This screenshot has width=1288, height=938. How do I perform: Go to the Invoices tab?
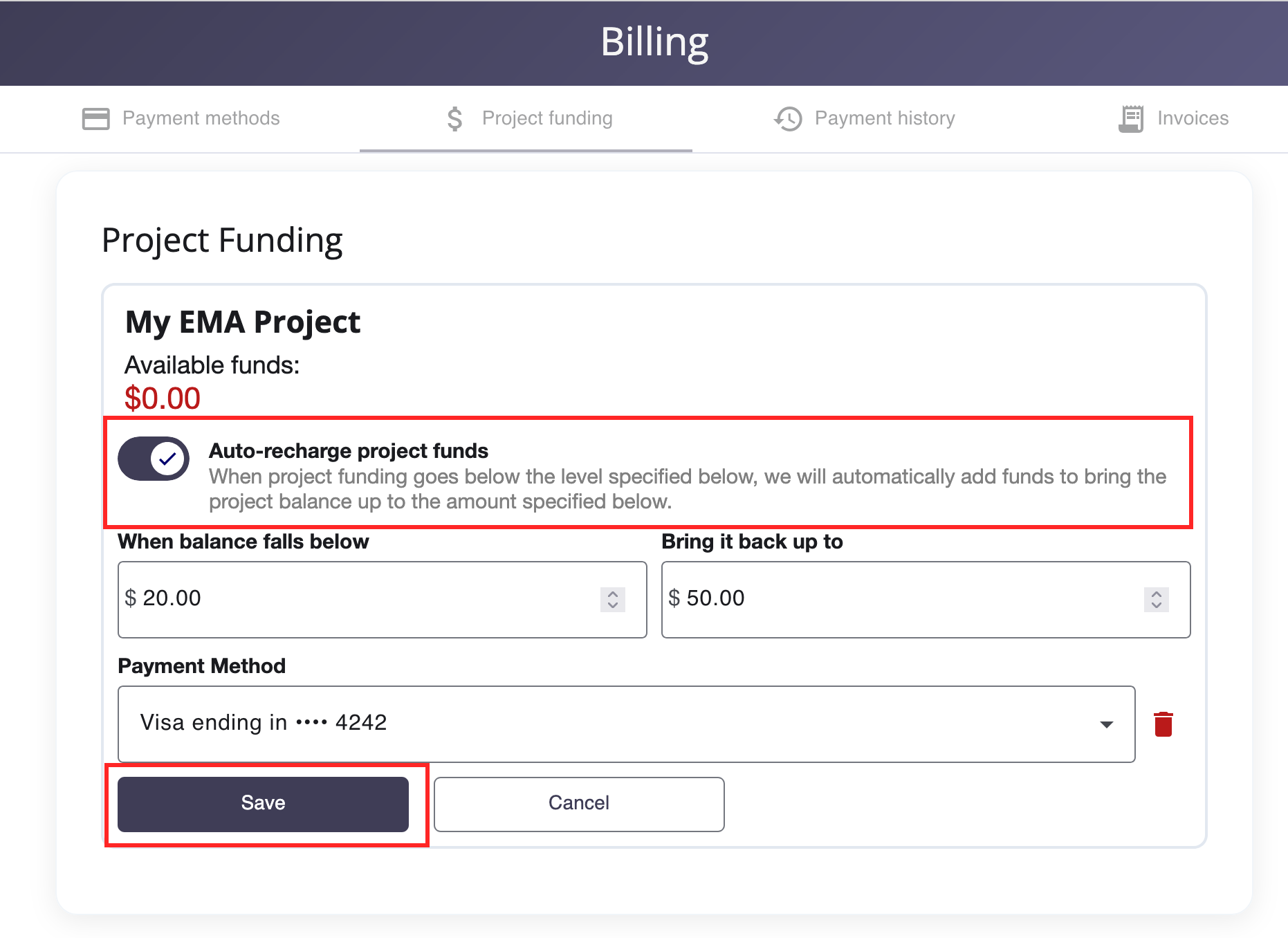click(1193, 119)
